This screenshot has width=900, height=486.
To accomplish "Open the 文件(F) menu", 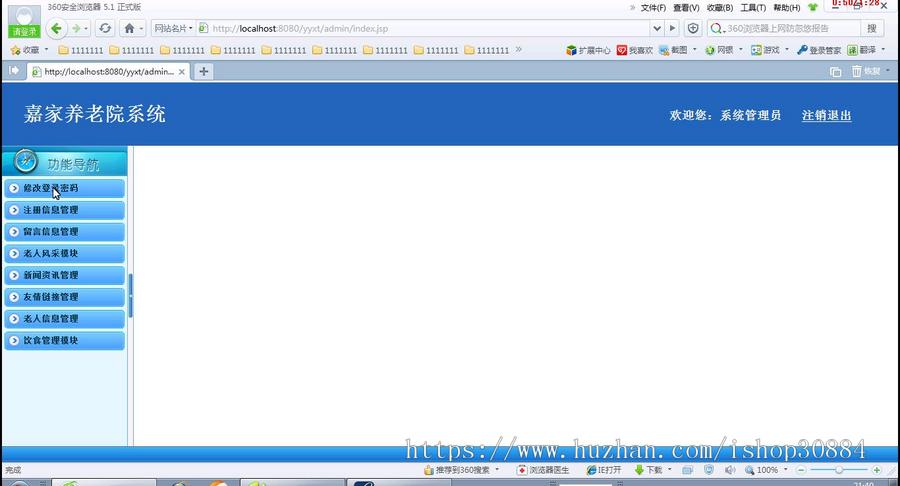I will click(653, 8).
